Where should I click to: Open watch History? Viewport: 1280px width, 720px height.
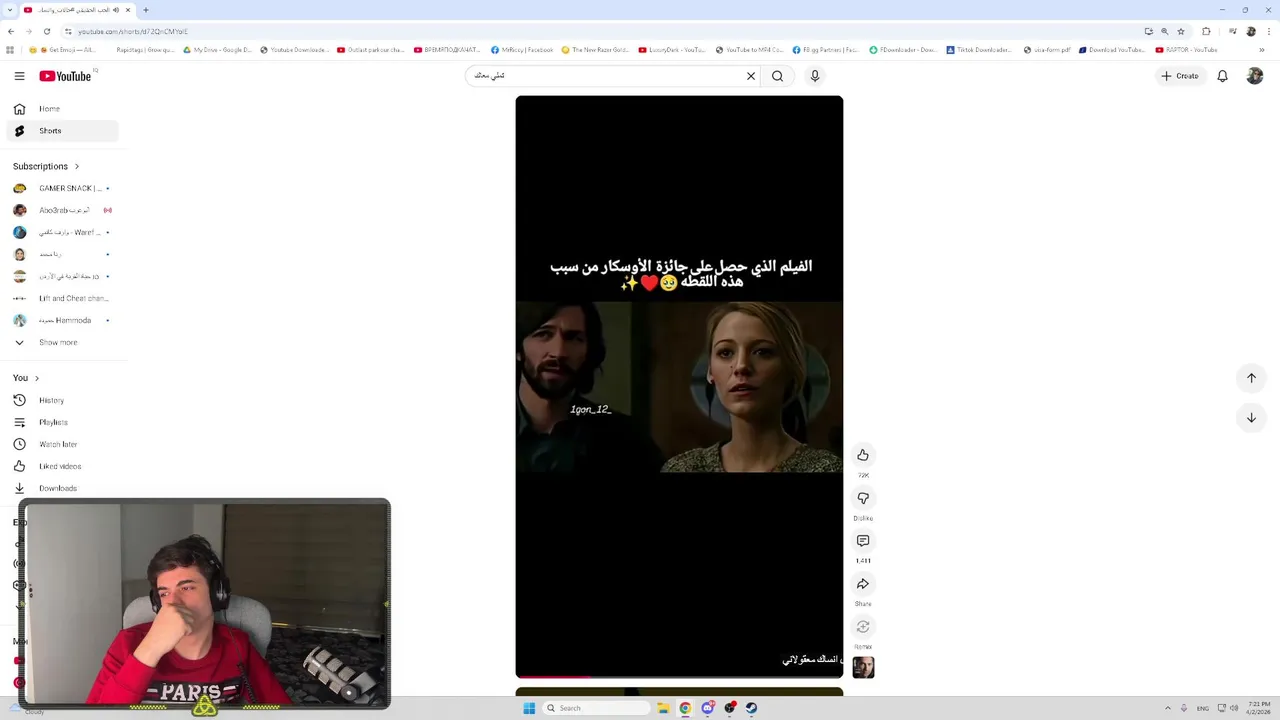click(62, 400)
